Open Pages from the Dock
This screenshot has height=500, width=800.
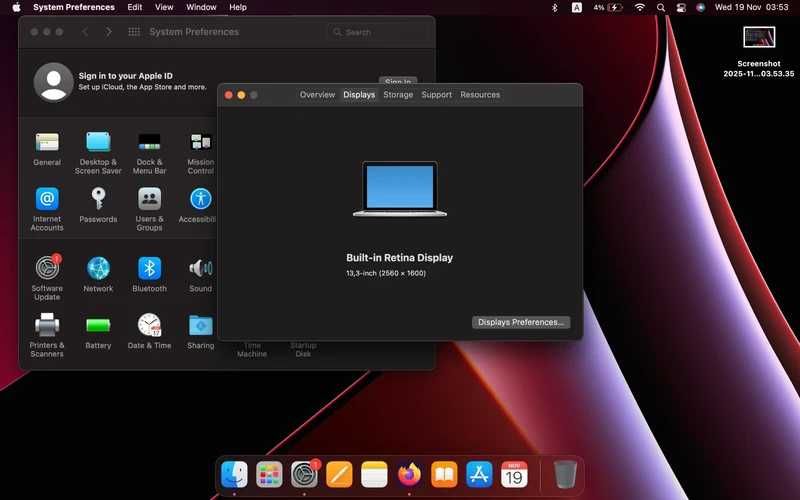click(x=339, y=474)
